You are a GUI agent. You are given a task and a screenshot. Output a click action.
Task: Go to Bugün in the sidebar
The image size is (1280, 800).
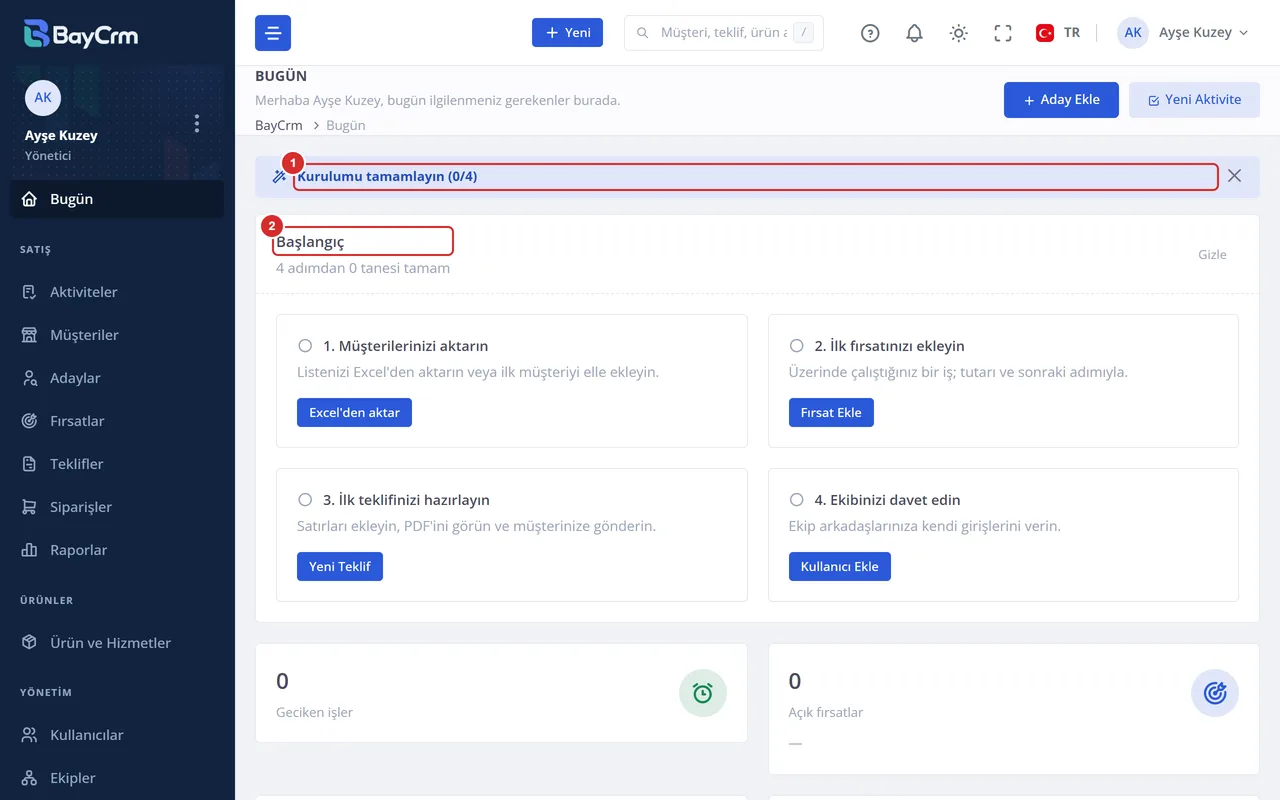click(117, 199)
